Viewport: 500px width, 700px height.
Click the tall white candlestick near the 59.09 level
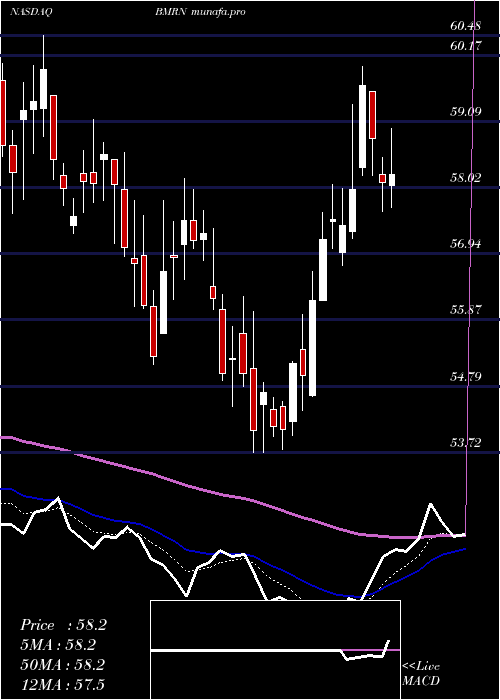tap(362, 126)
